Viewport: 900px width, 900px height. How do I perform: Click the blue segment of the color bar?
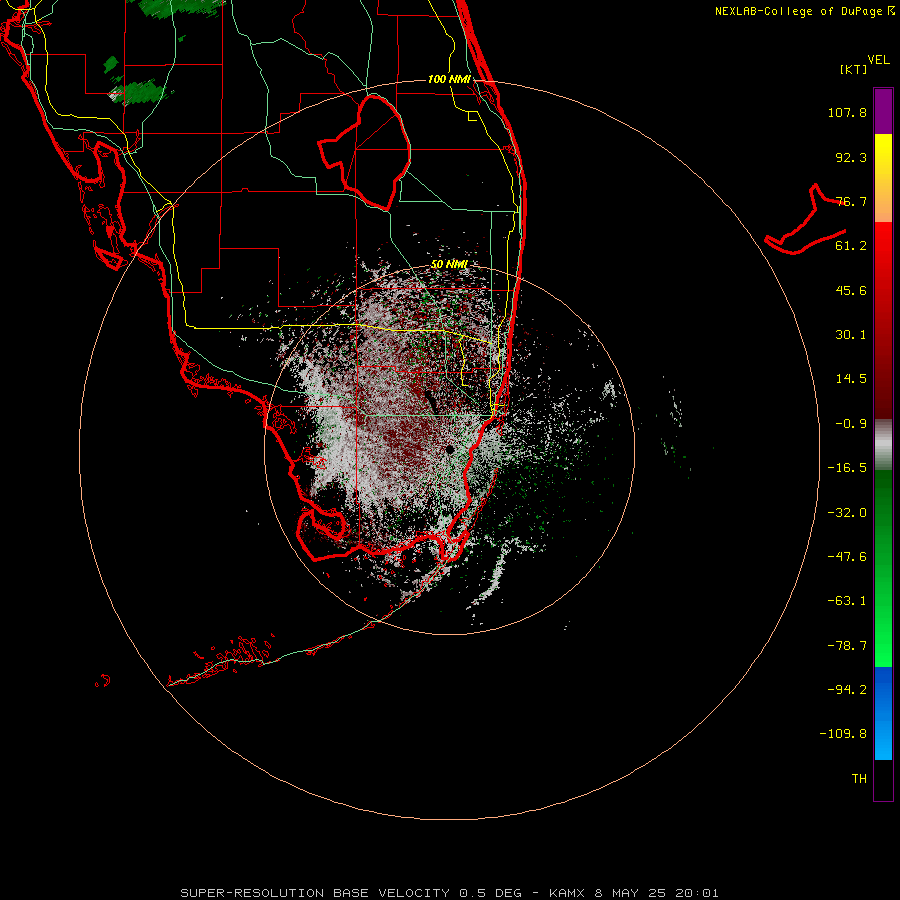(883, 713)
